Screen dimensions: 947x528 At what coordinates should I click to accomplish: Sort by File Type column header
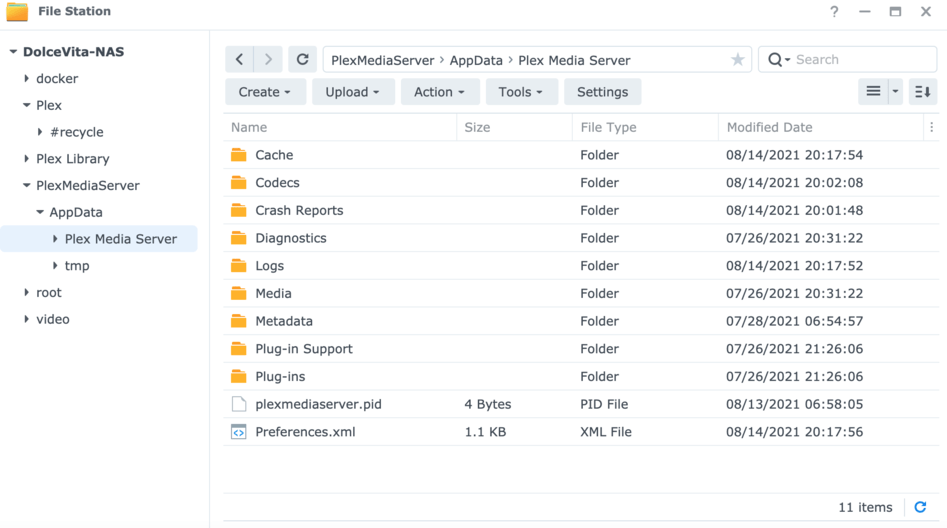click(646, 127)
